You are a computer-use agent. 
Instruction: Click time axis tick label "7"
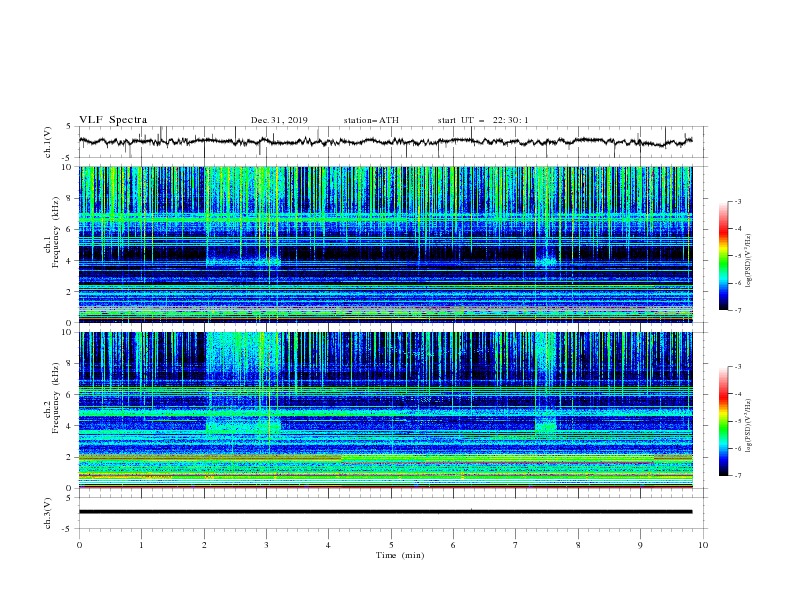[516, 545]
